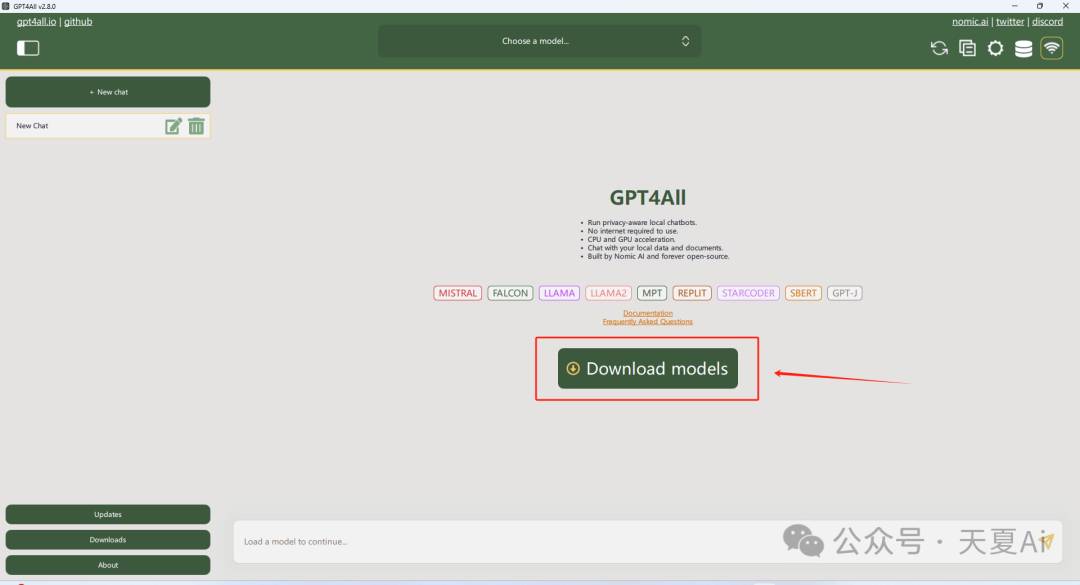Click the GPT4All heading text

(647, 198)
